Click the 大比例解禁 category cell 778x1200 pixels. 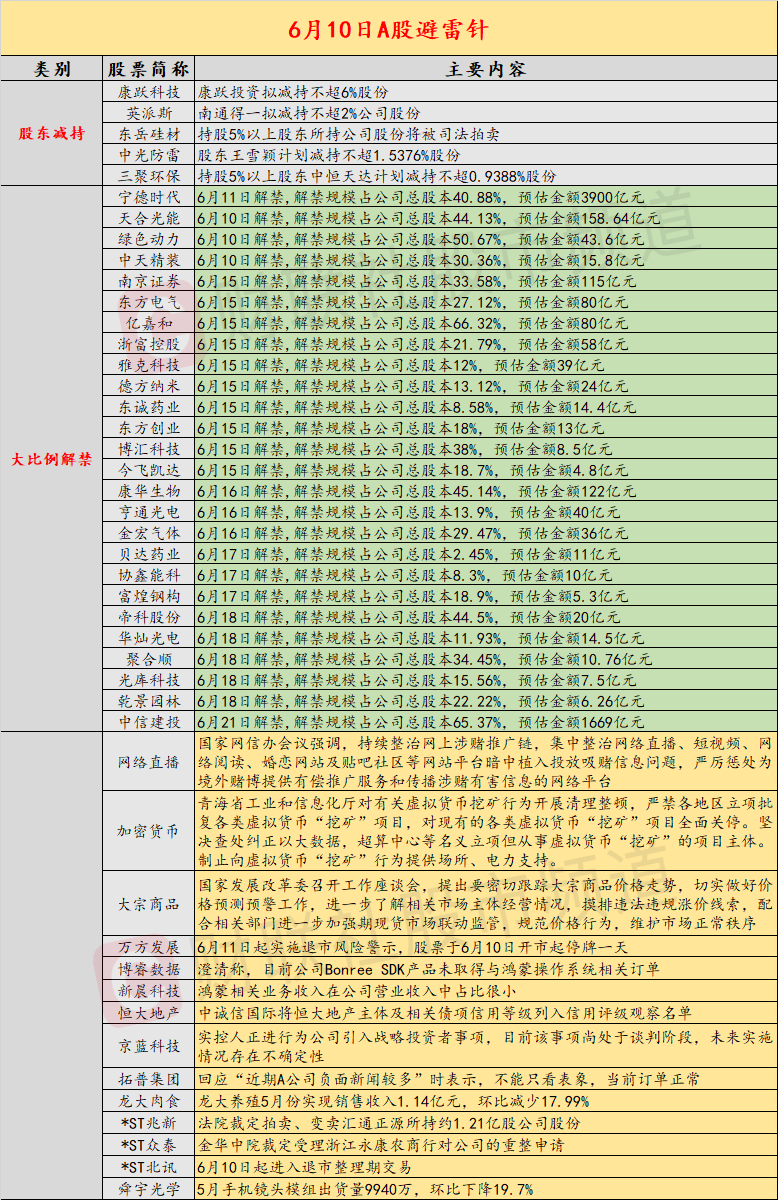pos(52,459)
